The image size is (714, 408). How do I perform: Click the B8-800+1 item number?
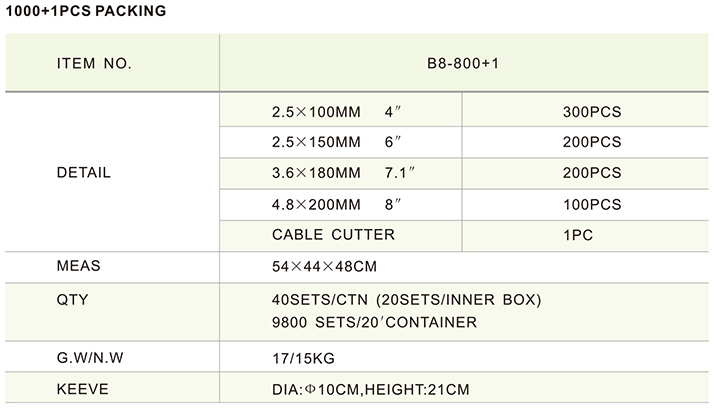point(462,63)
